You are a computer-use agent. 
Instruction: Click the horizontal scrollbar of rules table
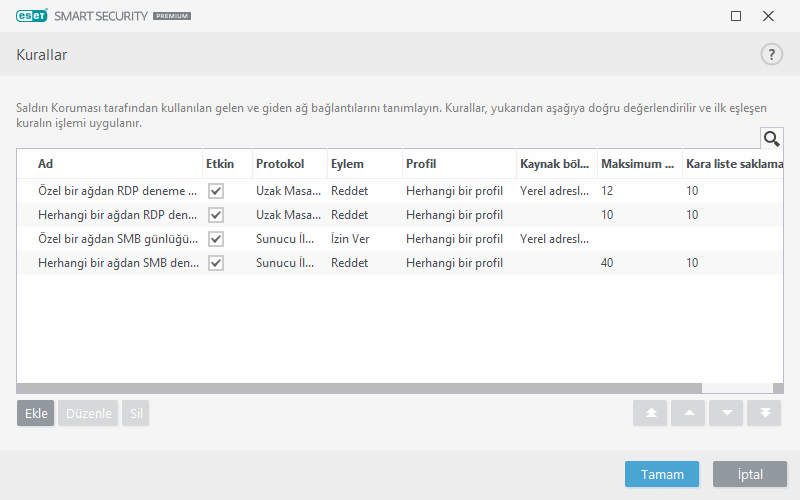click(360, 388)
